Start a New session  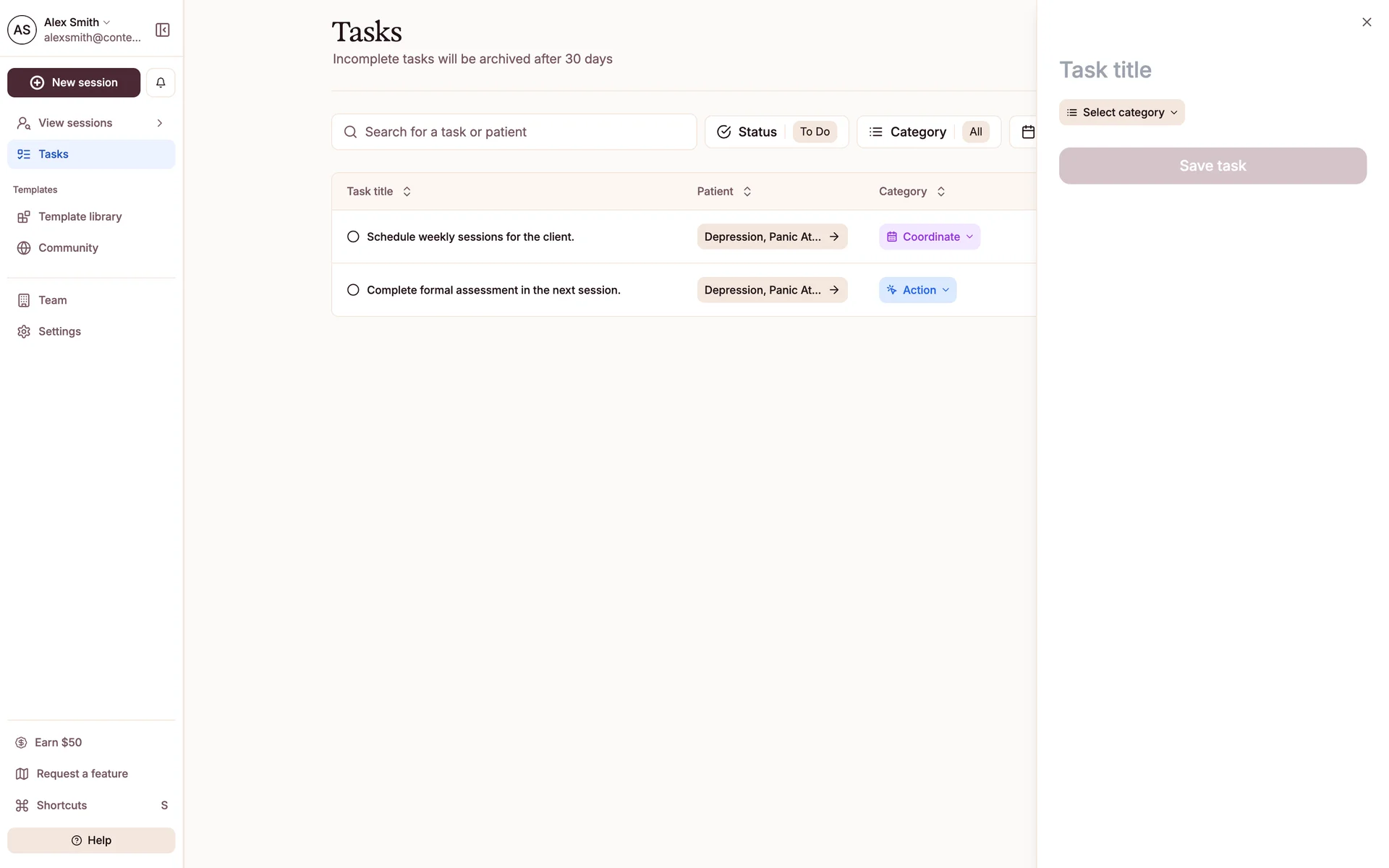[74, 82]
